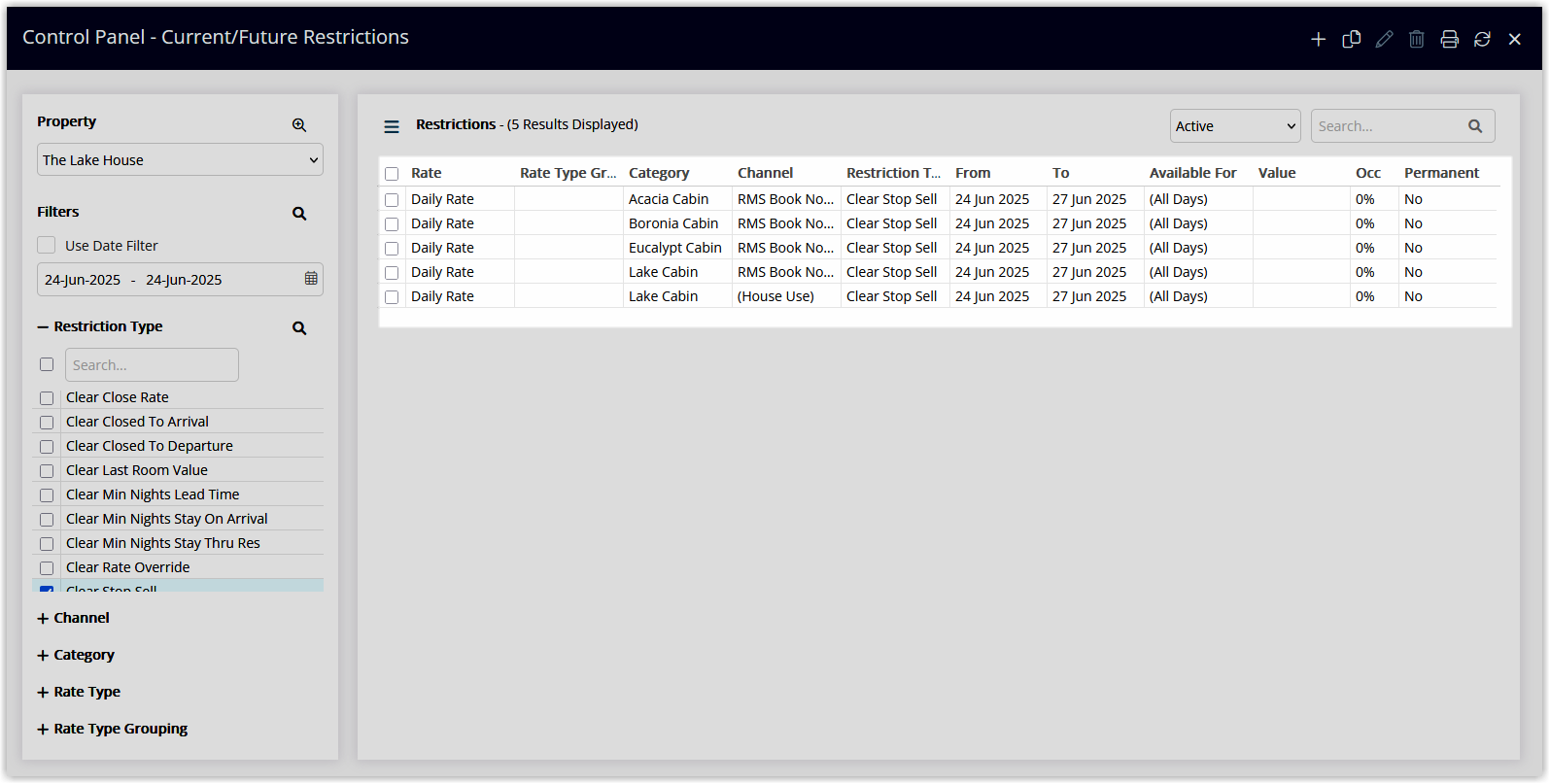Click the Restriction Type search field
Screen dimensions: 1550x784
point(152,365)
